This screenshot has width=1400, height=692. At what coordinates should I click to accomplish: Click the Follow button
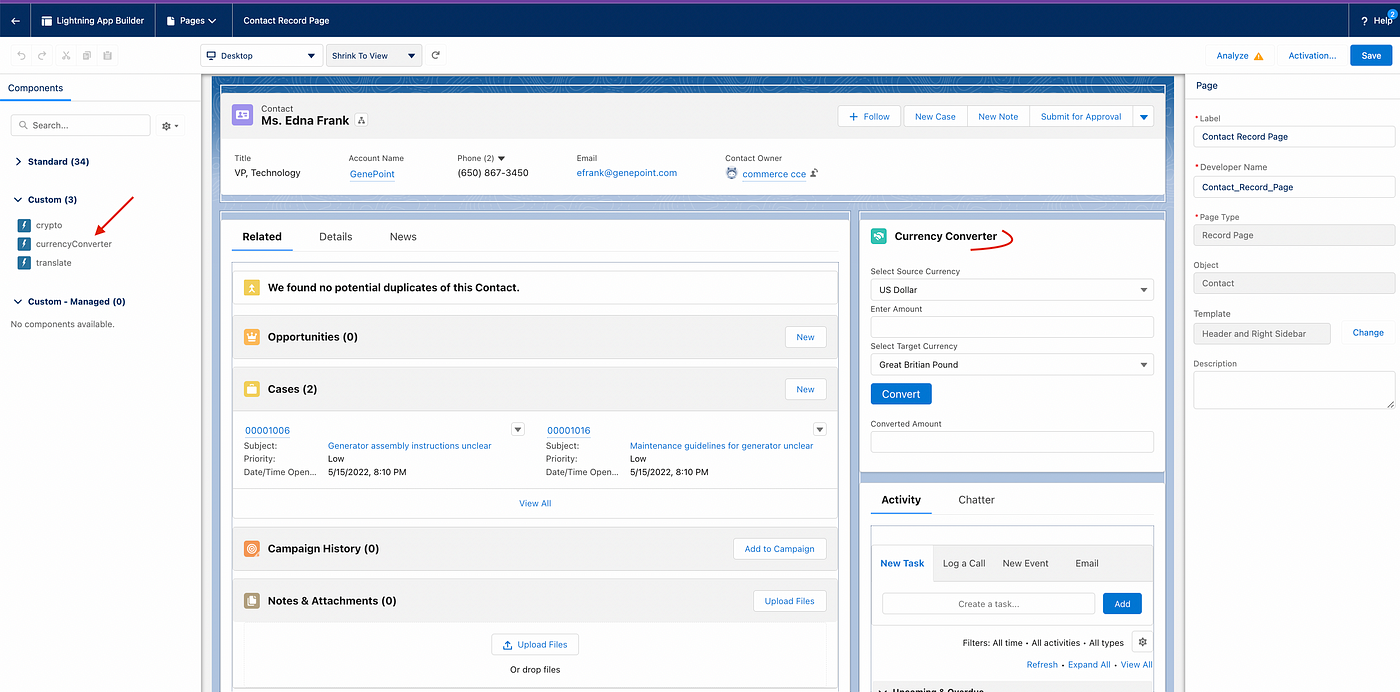pyautogui.click(x=869, y=117)
